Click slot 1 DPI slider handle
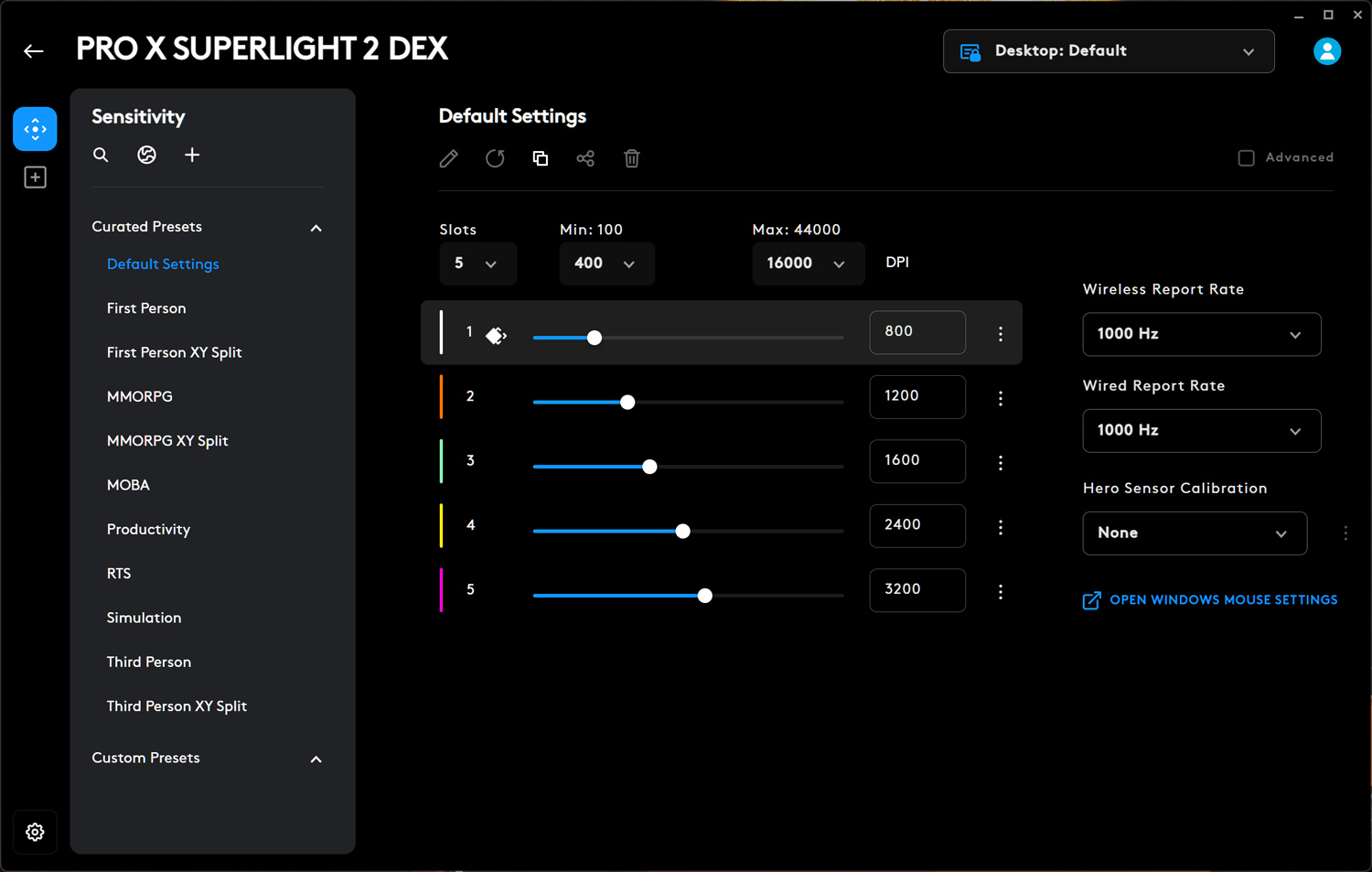The image size is (1372, 872). click(595, 338)
